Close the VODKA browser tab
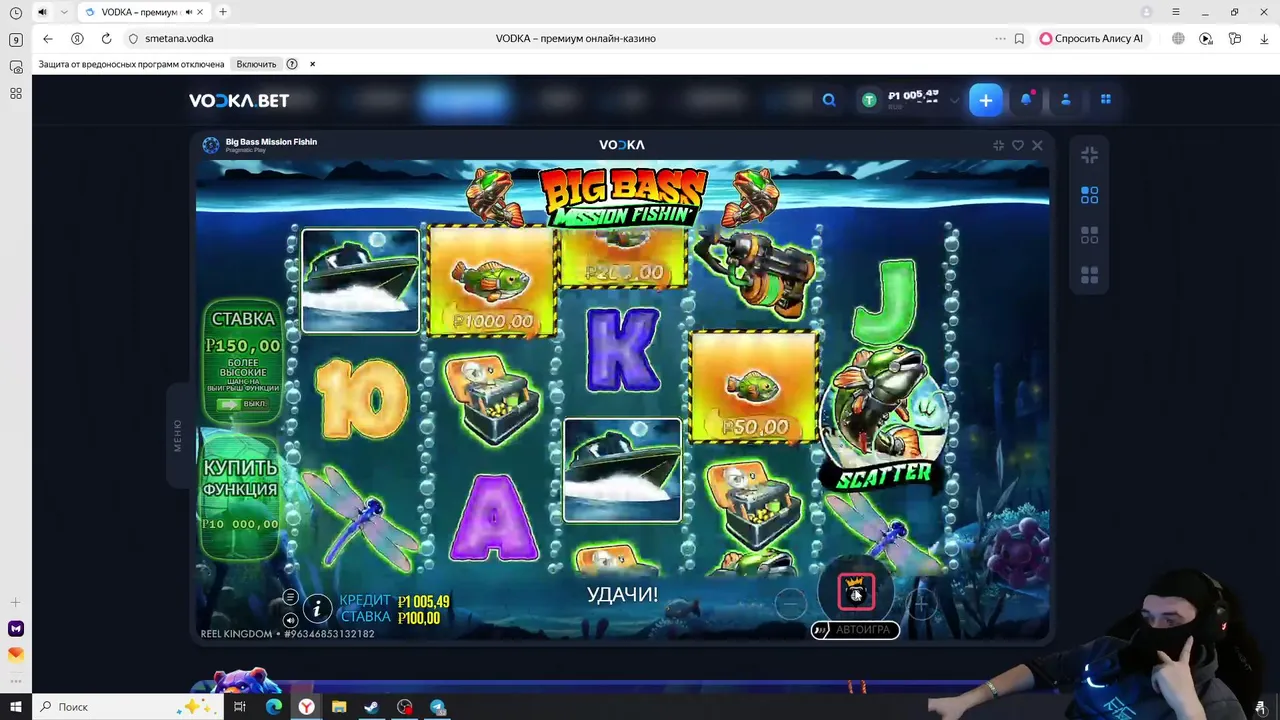1280x720 pixels. (x=201, y=12)
